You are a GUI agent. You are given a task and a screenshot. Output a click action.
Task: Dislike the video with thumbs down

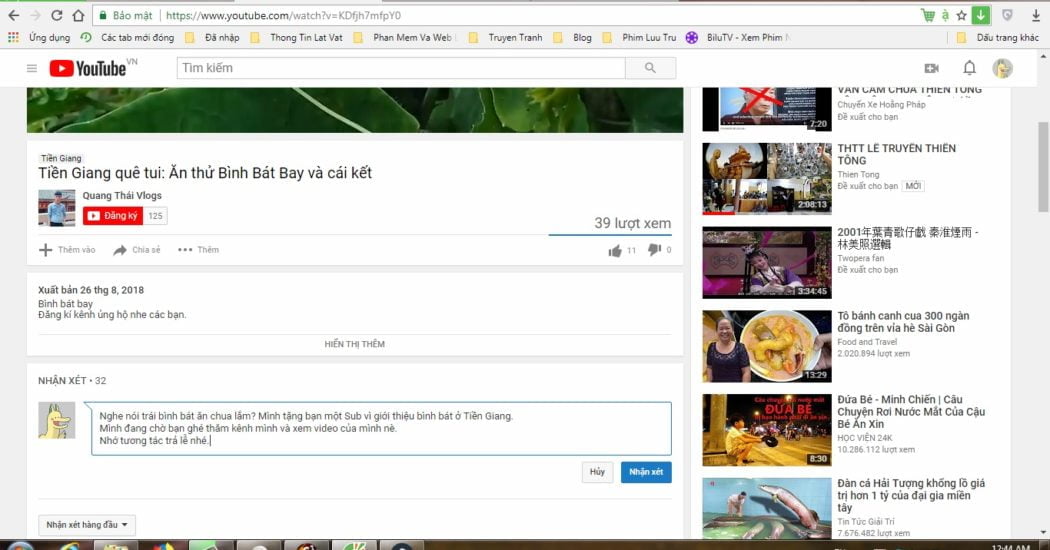click(654, 250)
